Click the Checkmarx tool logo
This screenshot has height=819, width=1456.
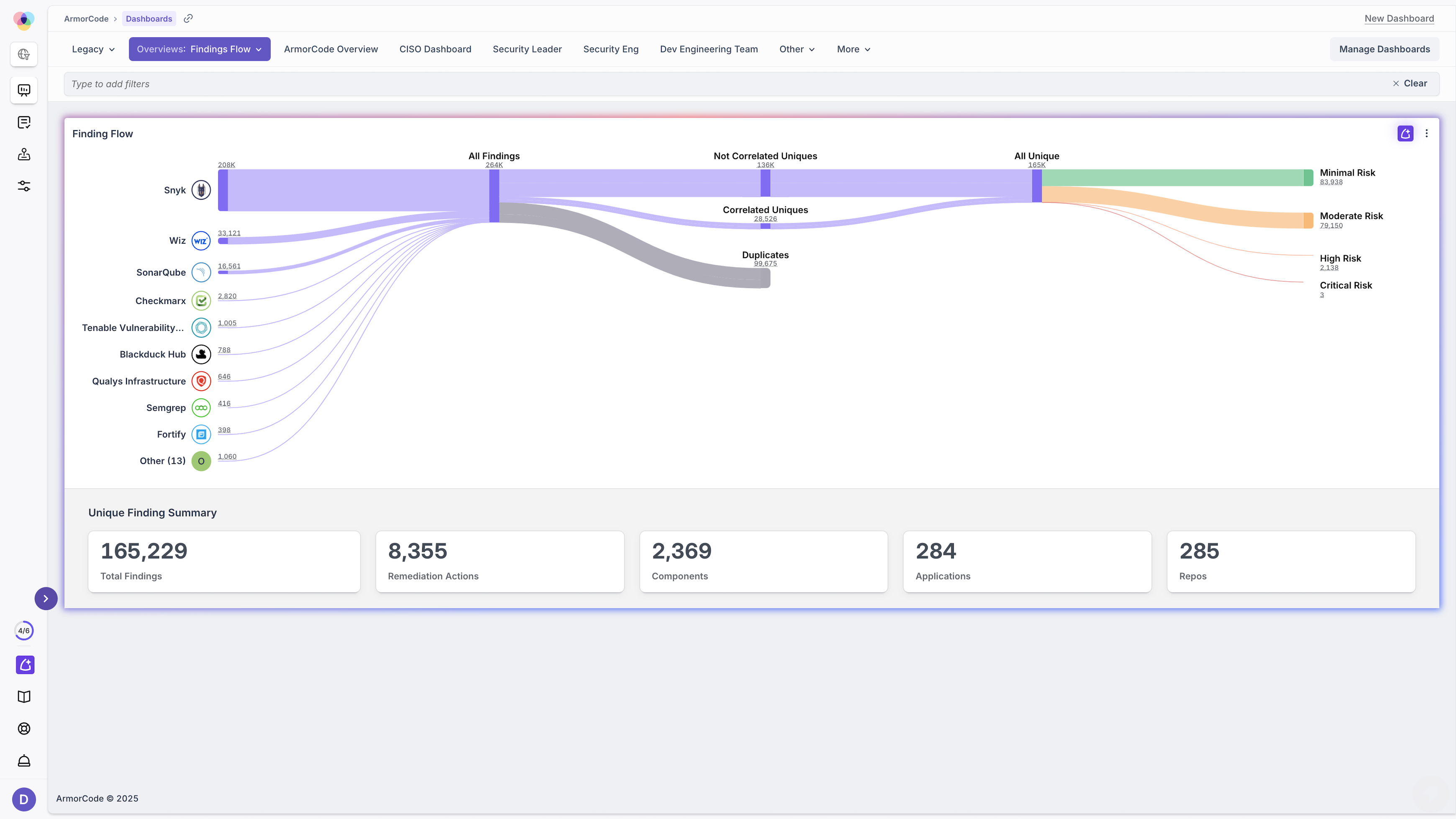coord(201,301)
